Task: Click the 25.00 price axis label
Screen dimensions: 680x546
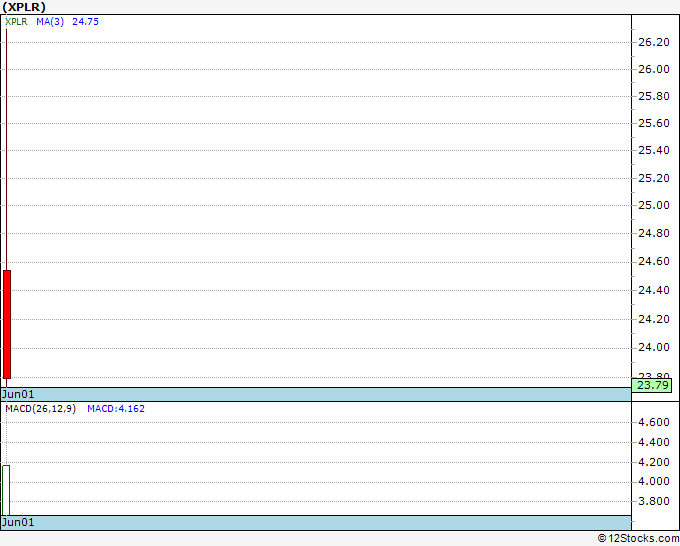Action: pos(654,205)
